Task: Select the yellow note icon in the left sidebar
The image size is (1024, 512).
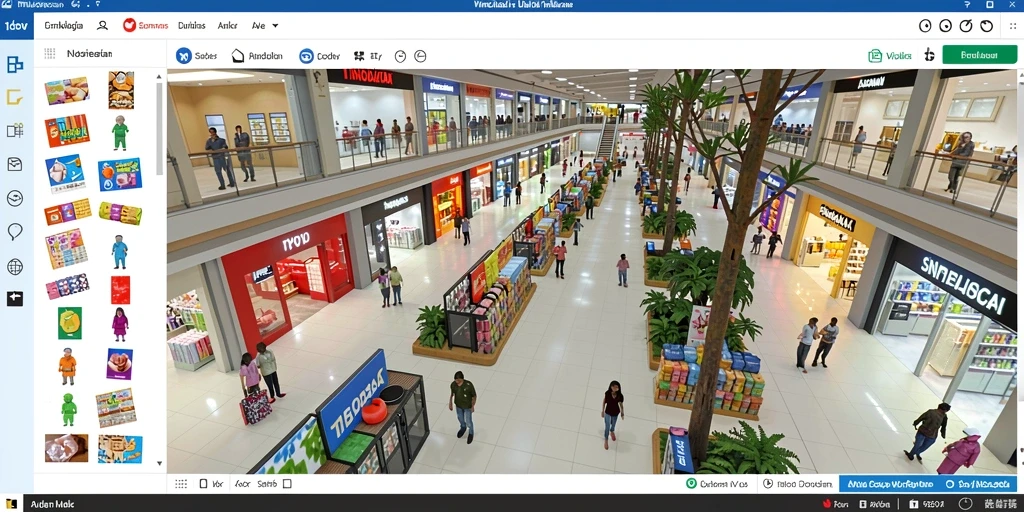Action: (x=15, y=98)
